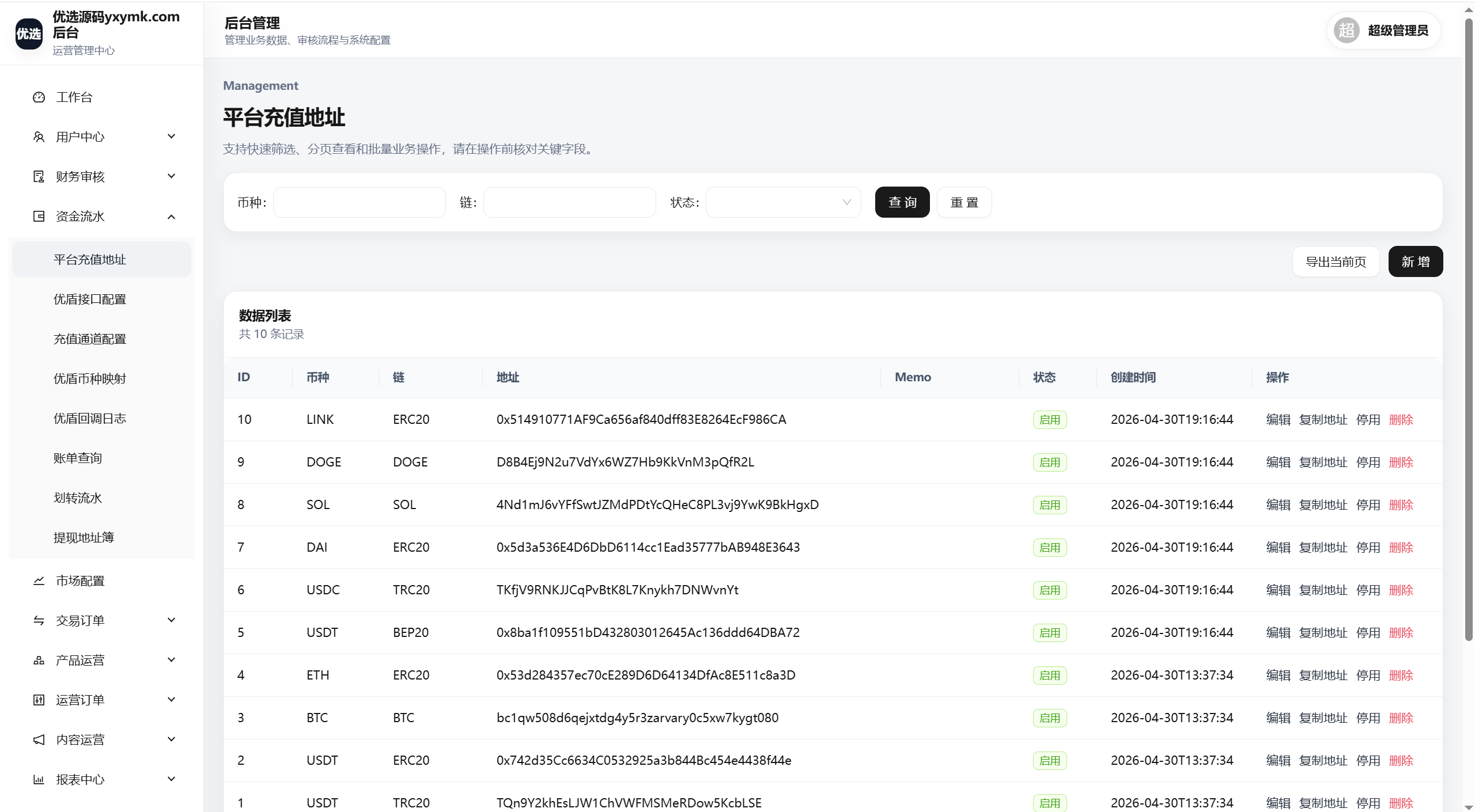Viewport: 1475px width, 812px height.
Task: Copy address of the DOGE row
Action: coord(1323,462)
